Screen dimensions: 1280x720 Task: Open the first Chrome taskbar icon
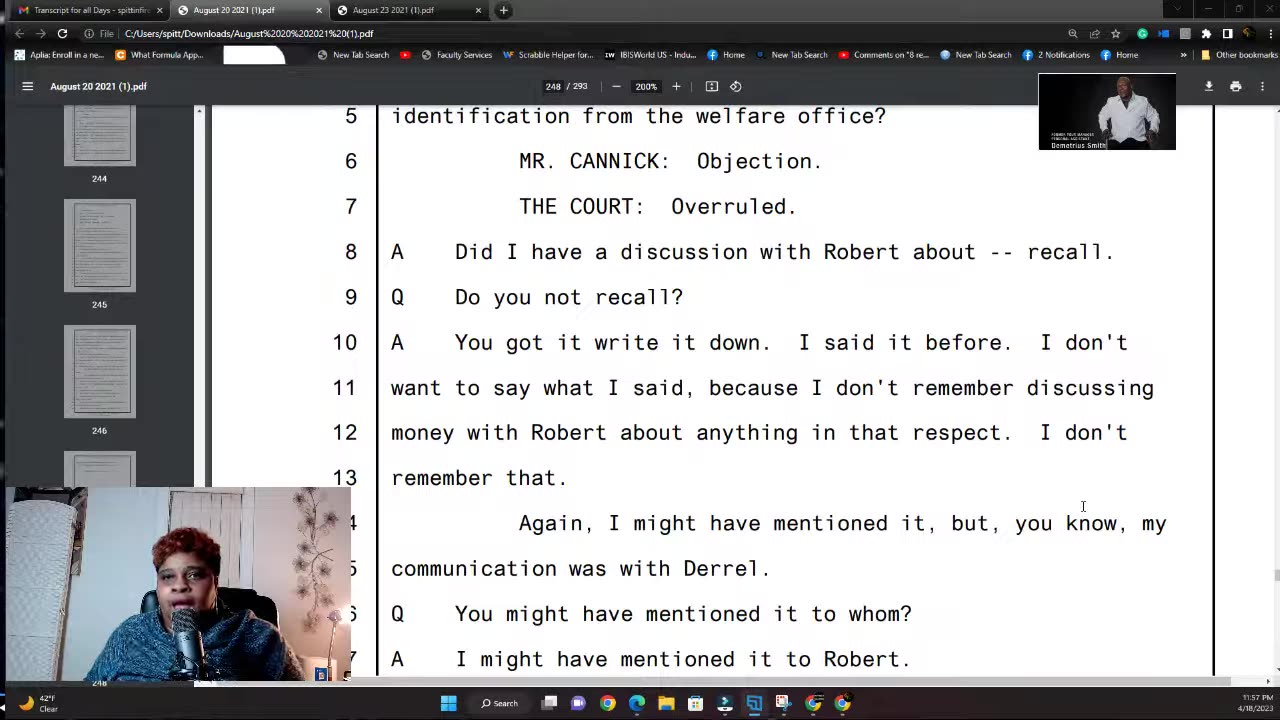coord(607,703)
